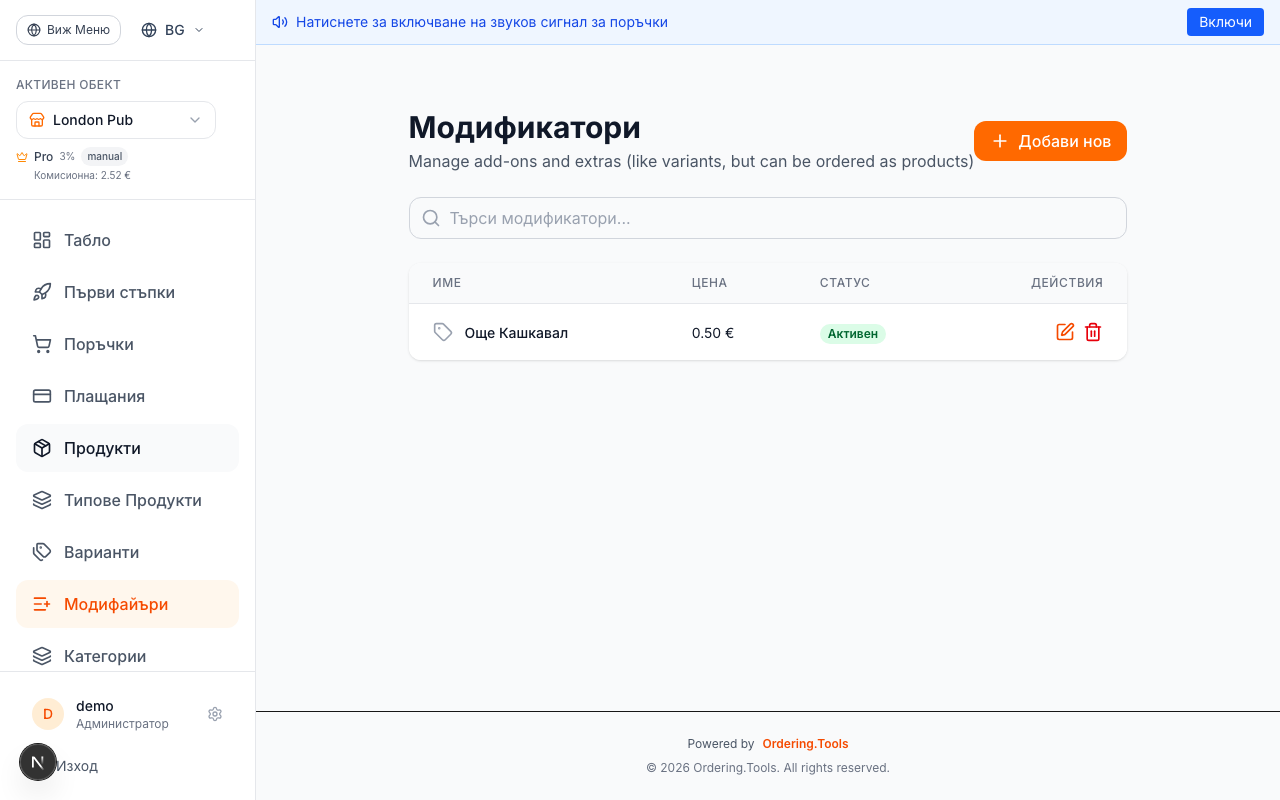
Task: Select the Табло dashboard icon
Action: pyautogui.click(x=41, y=240)
